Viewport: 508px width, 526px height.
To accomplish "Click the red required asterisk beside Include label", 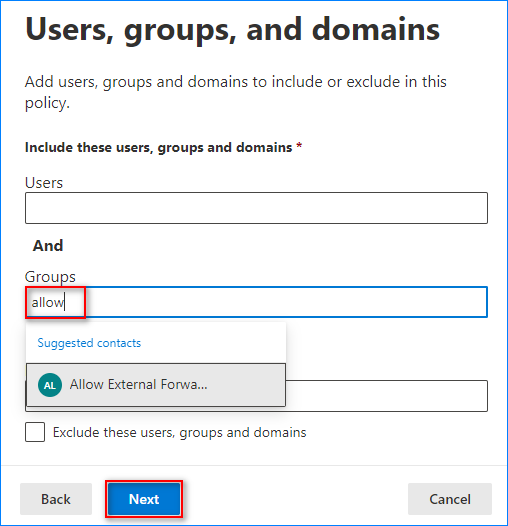I will click(x=299, y=146).
